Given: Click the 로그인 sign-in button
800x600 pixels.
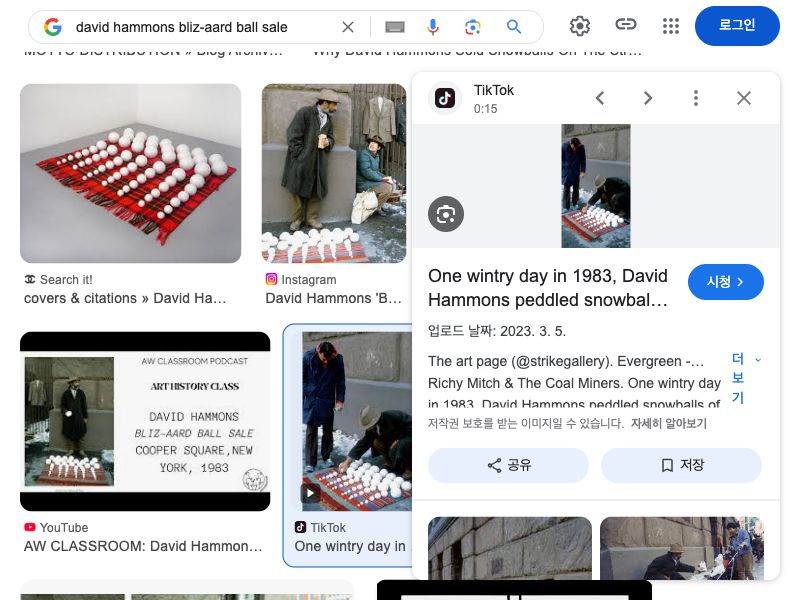Looking at the screenshot, I should click(737, 26).
